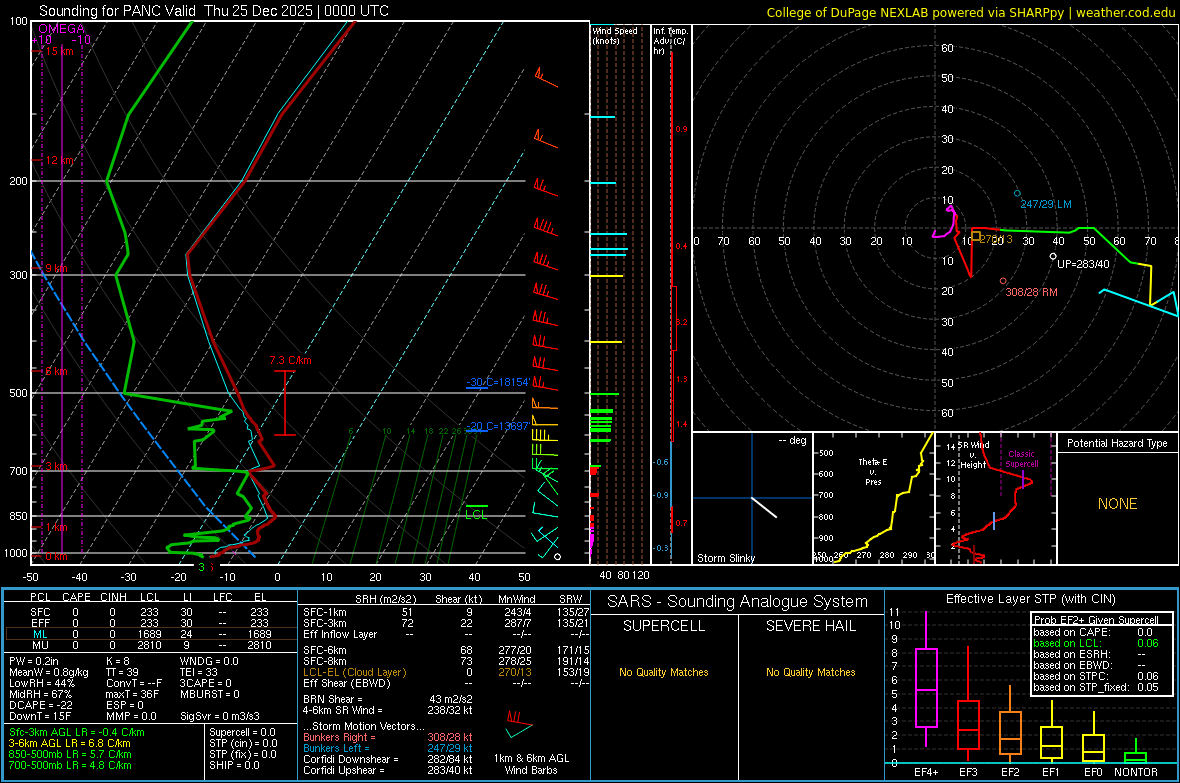
Task: Click the 'MeanW = 0.8g/kg' value
Action: click(49, 672)
